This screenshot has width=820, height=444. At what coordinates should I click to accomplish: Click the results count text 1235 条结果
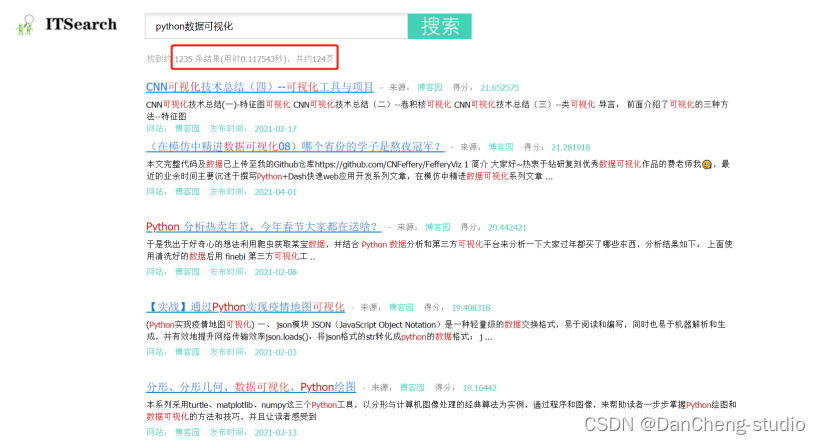(197, 59)
